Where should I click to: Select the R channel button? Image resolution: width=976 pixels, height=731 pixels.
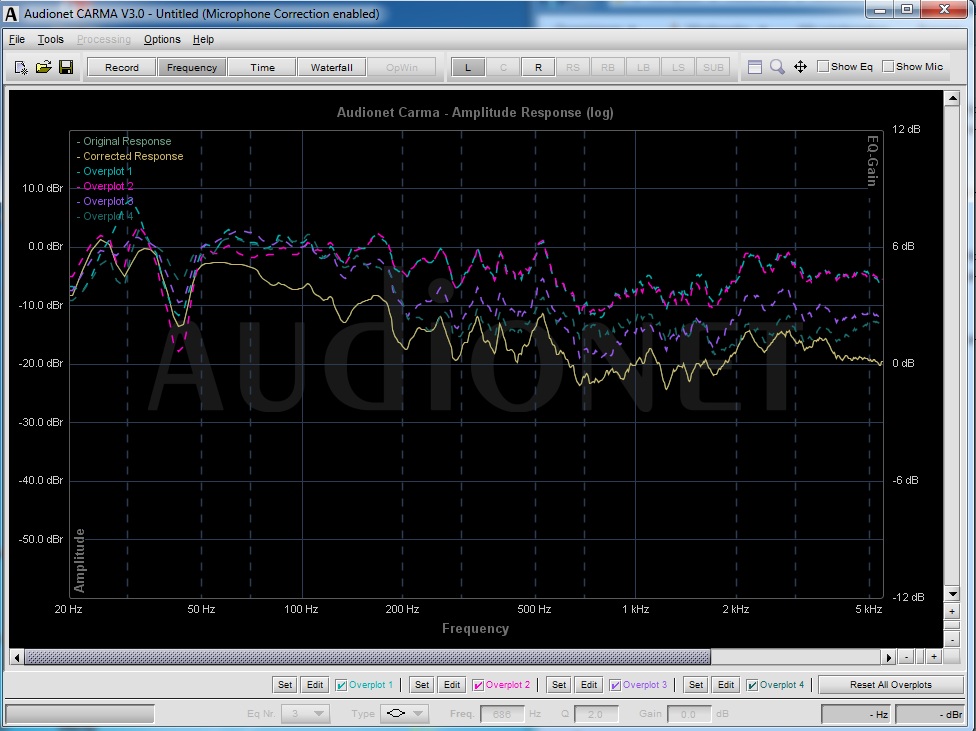pos(538,68)
